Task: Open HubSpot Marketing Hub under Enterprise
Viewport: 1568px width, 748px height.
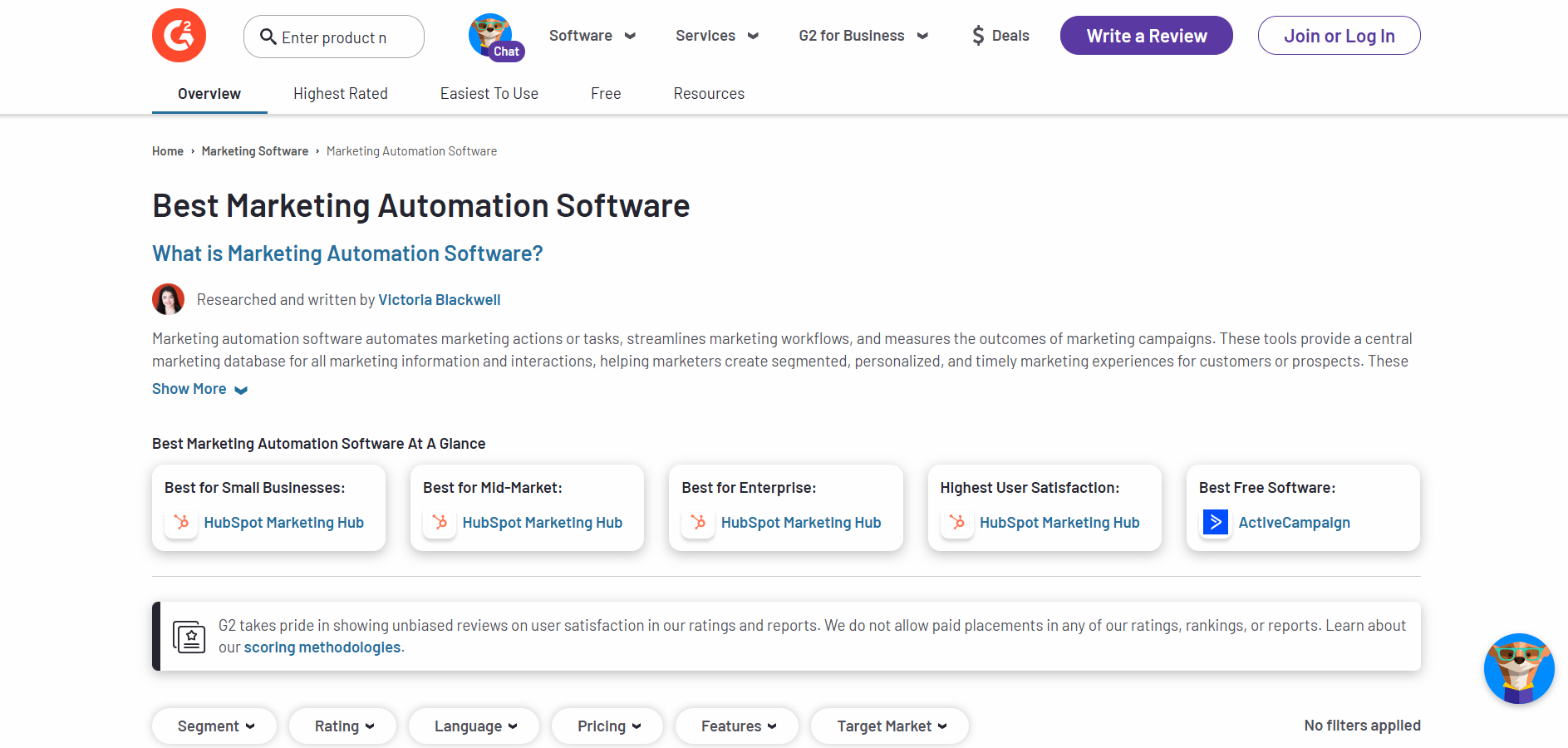Action: (x=801, y=523)
